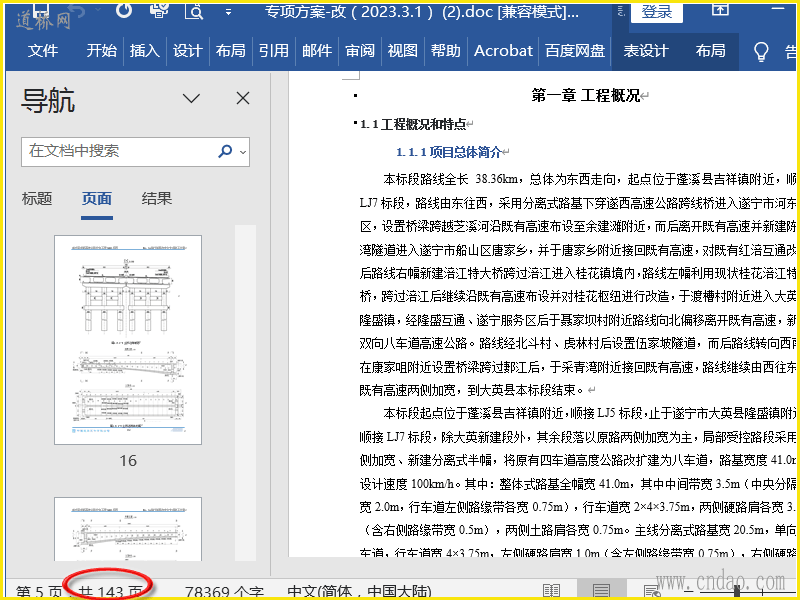Click the navigation pane vertical scrollbar

click(x=245, y=393)
